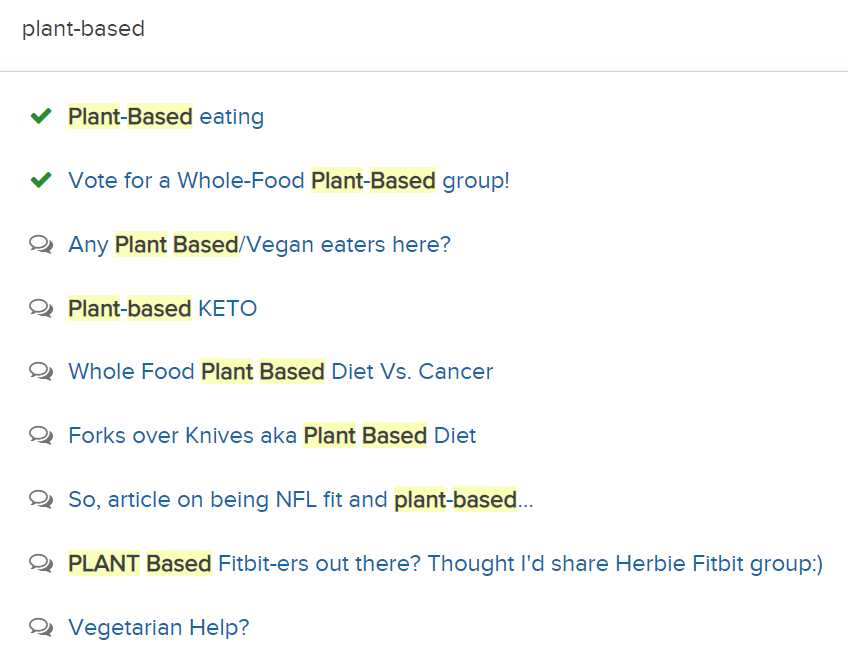Click chat bubble icon beside NFL fit article

[x=41, y=499]
